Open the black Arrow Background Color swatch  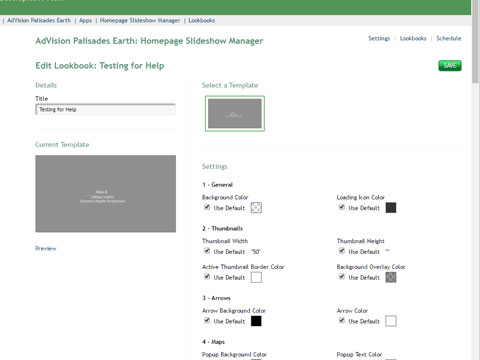pyautogui.click(x=256, y=321)
